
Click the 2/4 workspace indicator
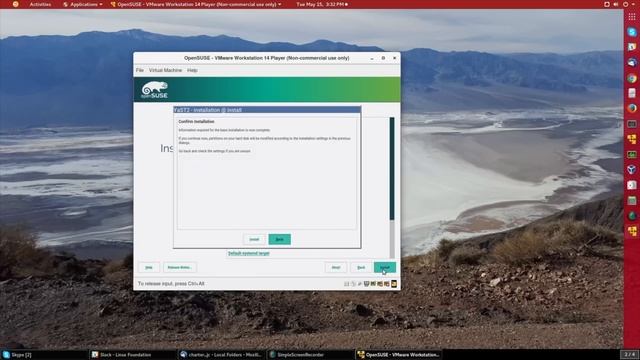point(630,354)
